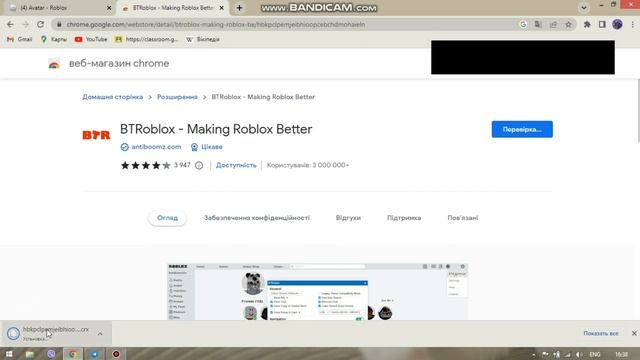Open Вікіпедія bookmark
This screenshot has width=640, height=360.
pos(203,39)
